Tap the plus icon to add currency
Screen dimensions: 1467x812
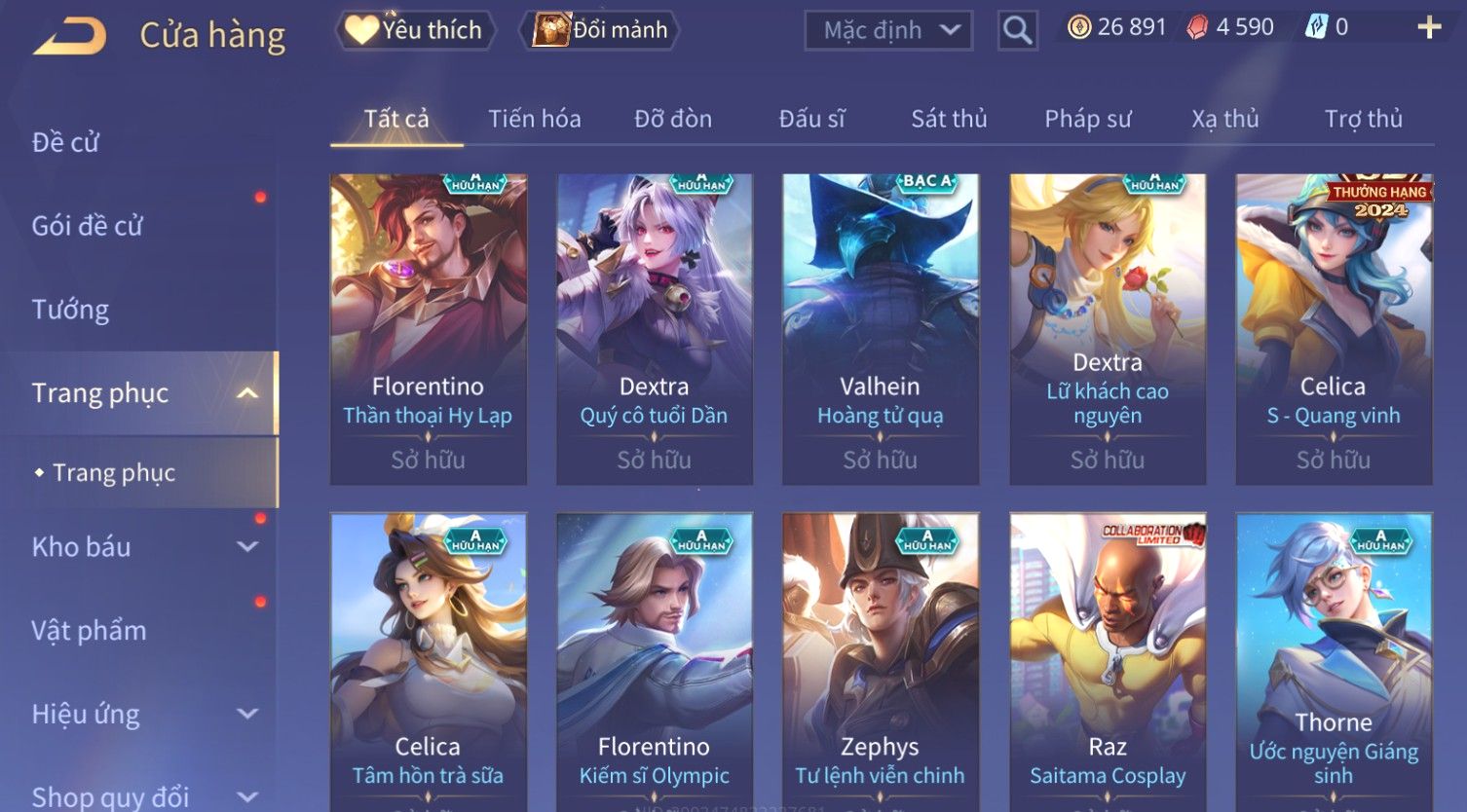1428,27
